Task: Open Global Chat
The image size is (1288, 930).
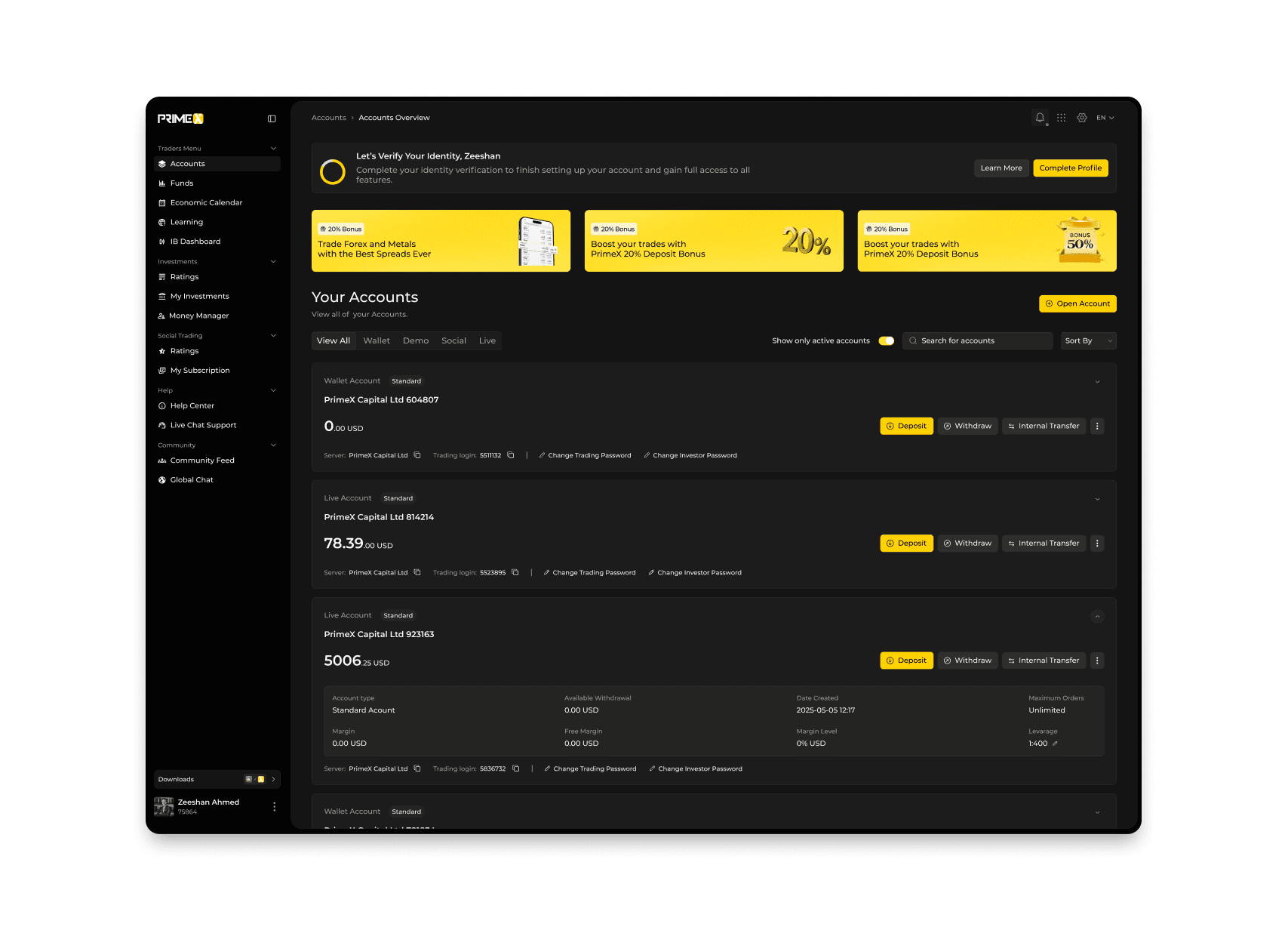Action: coord(217,480)
